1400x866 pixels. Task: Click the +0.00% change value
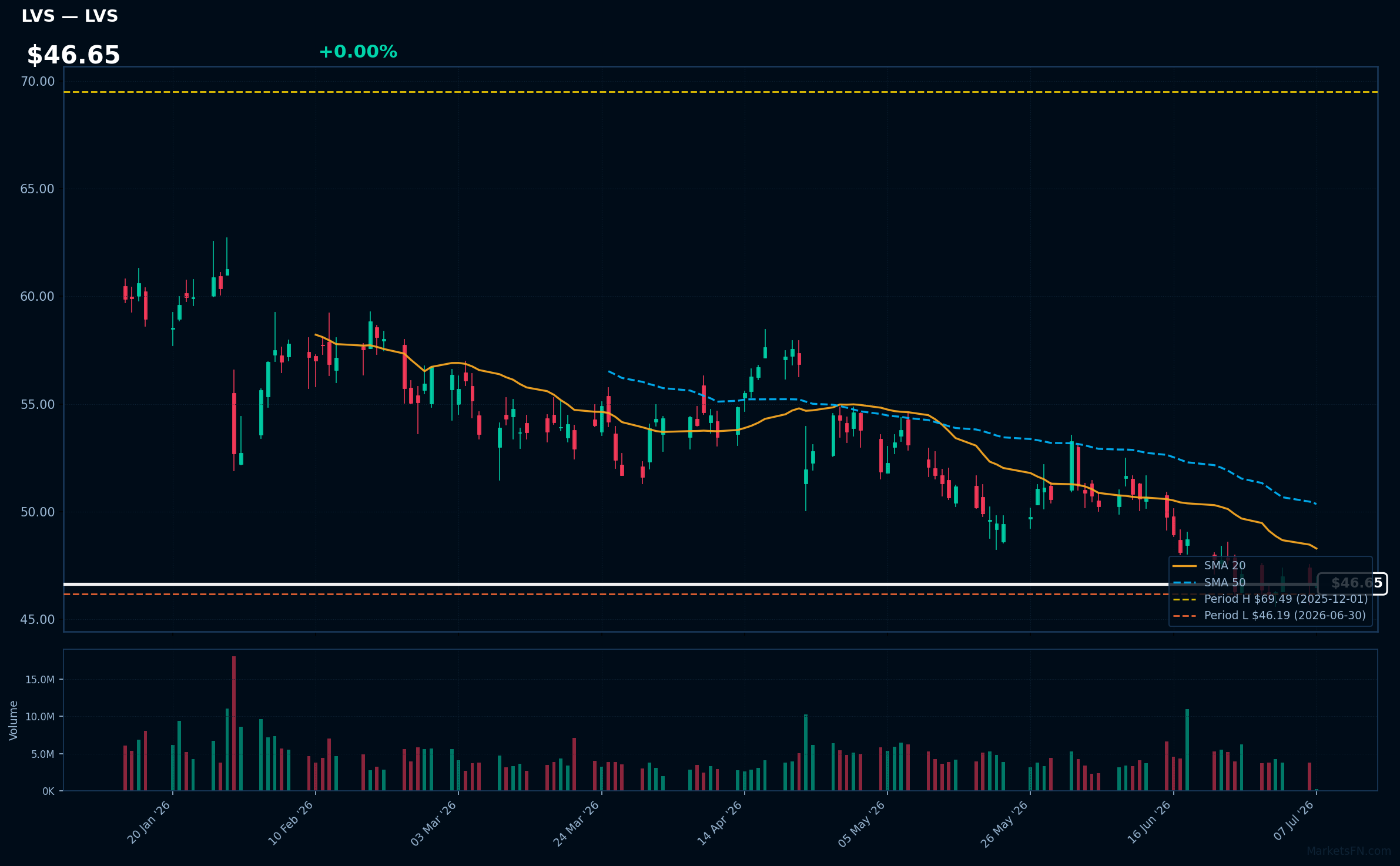pos(358,52)
